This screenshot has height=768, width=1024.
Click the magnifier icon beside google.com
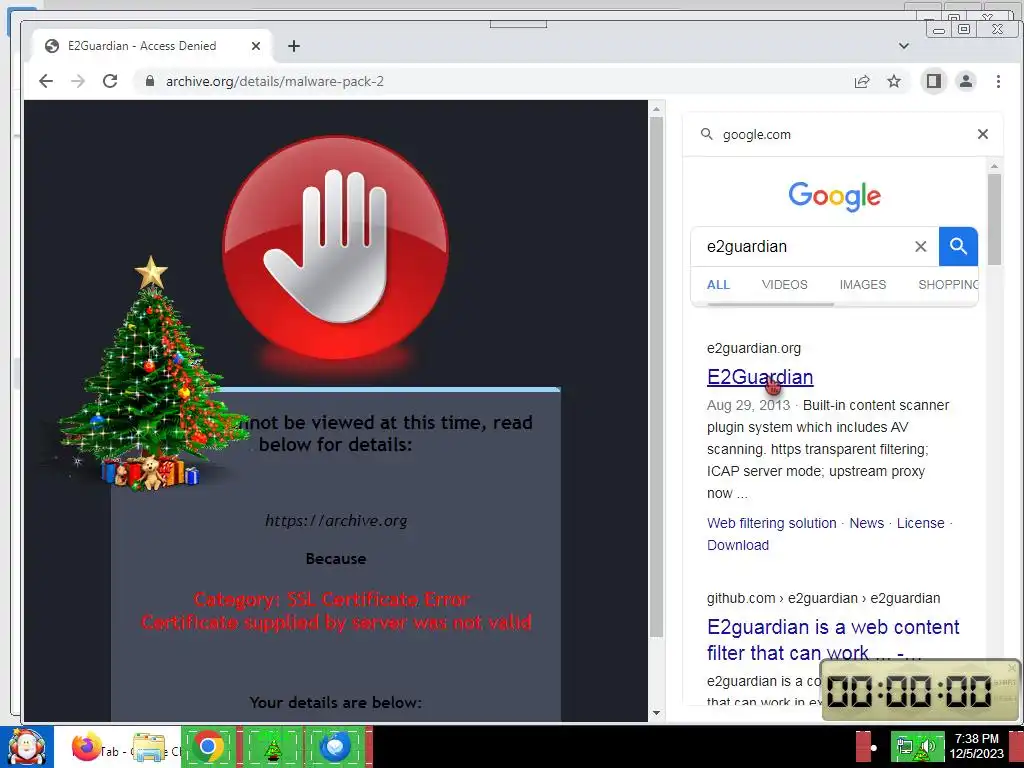point(707,134)
